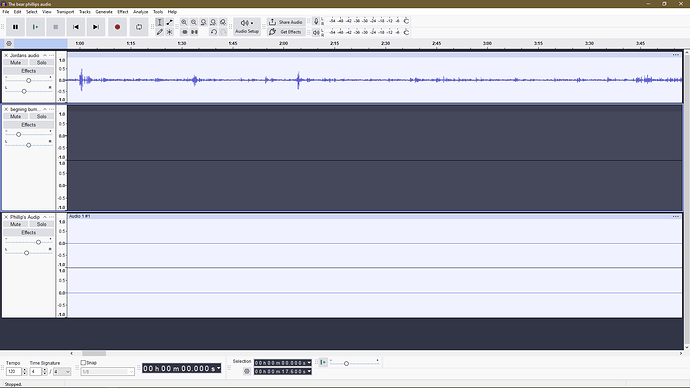
Task: Select the Envelope tool
Action: pos(169,22)
